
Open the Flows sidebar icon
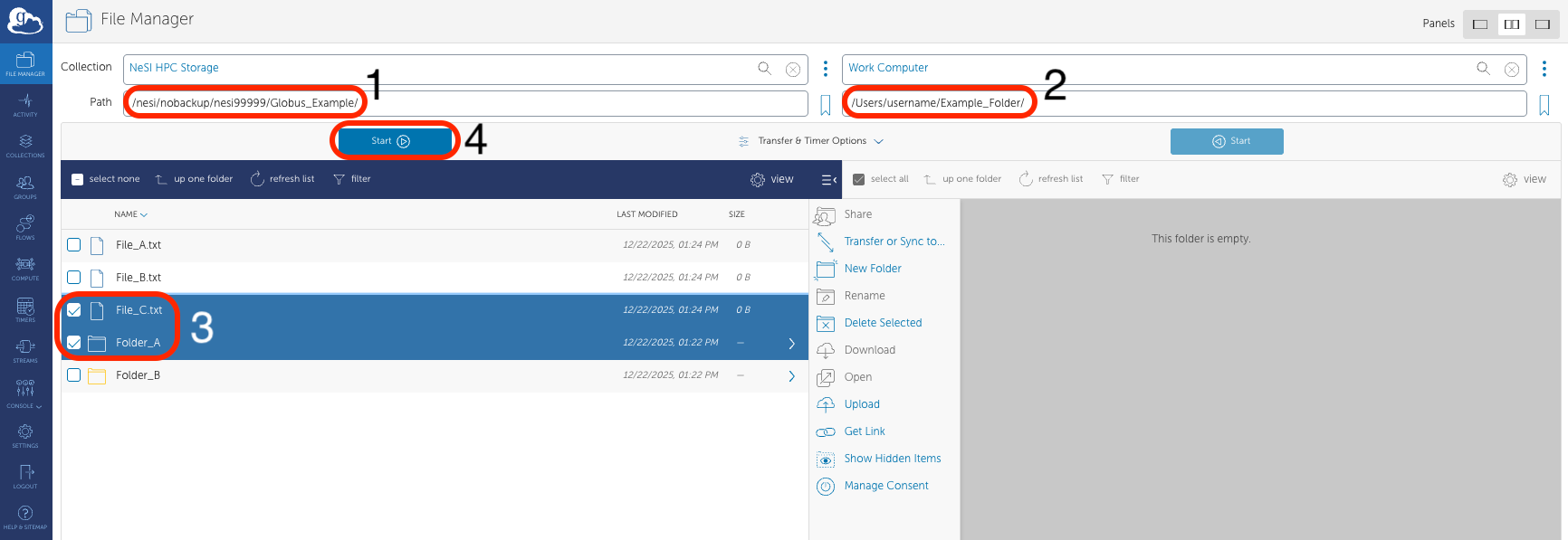pyautogui.click(x=25, y=227)
